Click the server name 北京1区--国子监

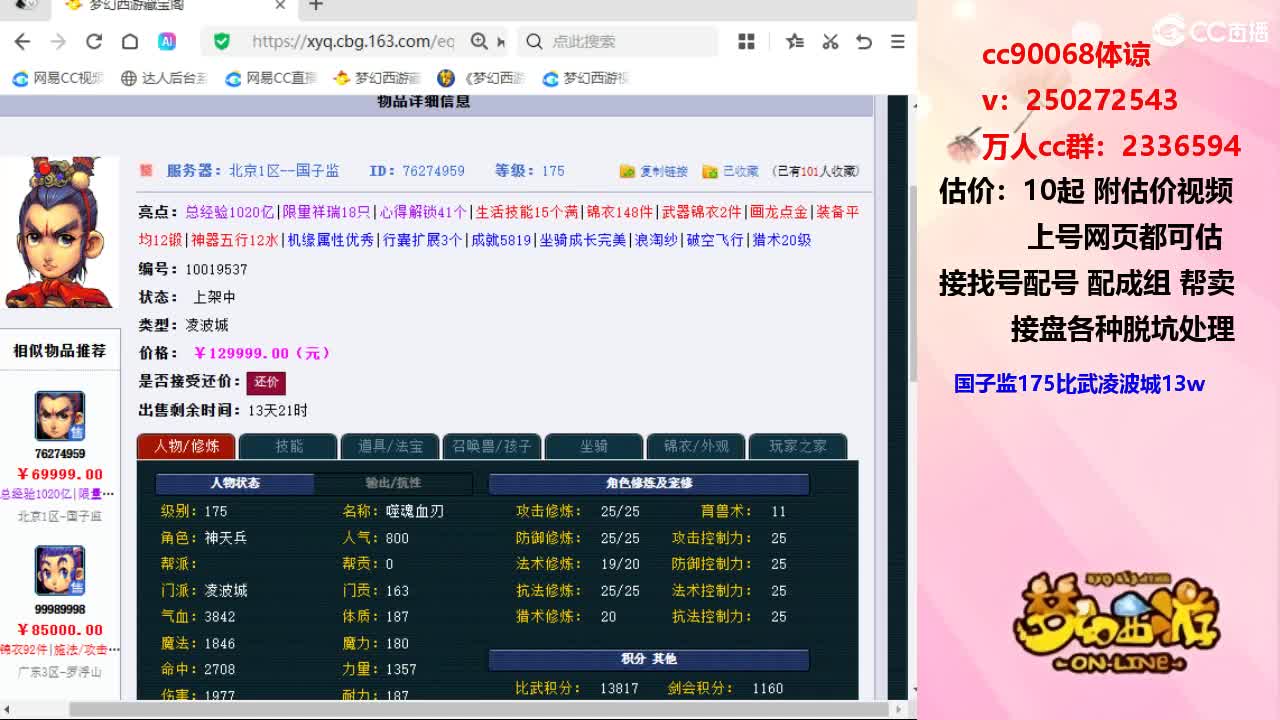pyautogui.click(x=284, y=171)
